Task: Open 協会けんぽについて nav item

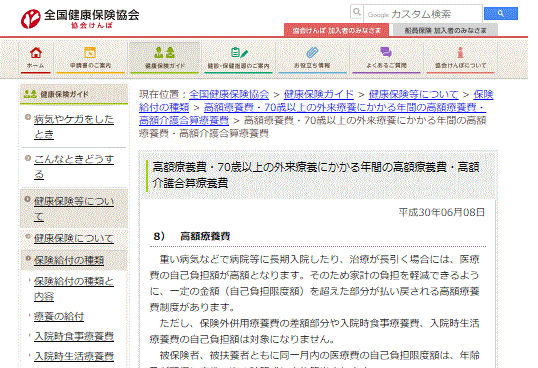Action: coord(460,58)
